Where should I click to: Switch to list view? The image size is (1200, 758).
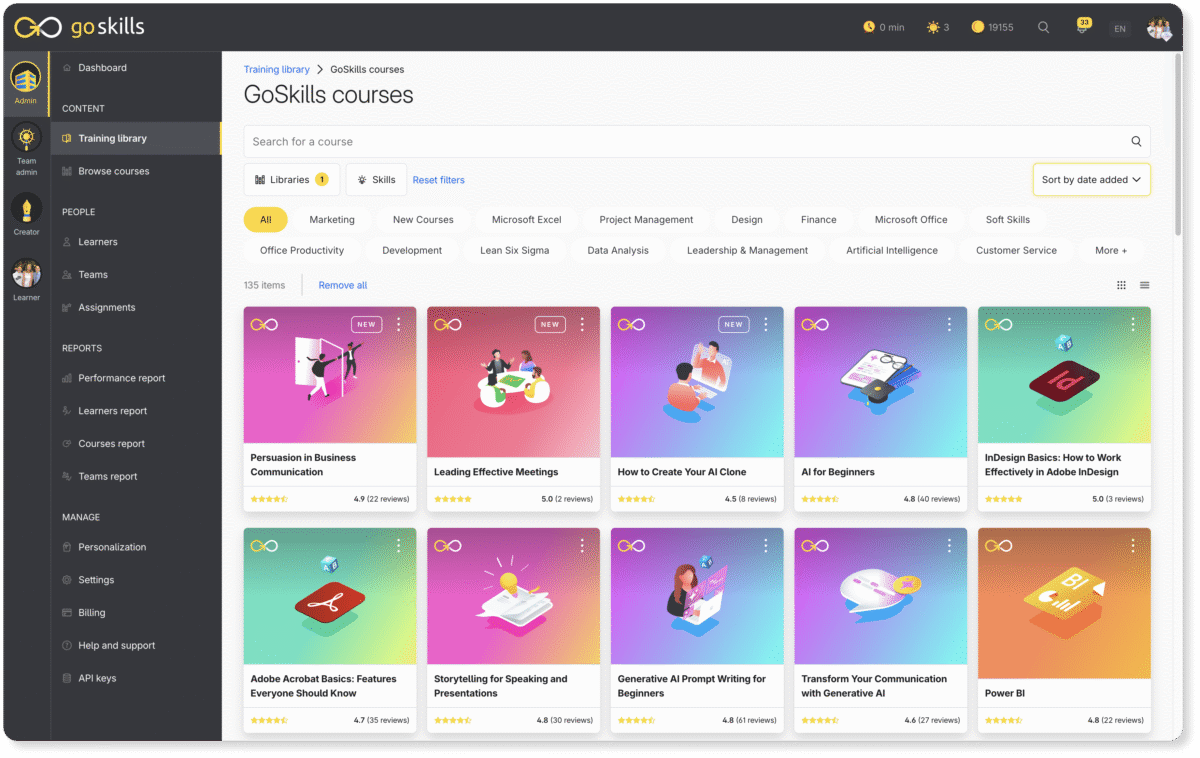coord(1144,285)
